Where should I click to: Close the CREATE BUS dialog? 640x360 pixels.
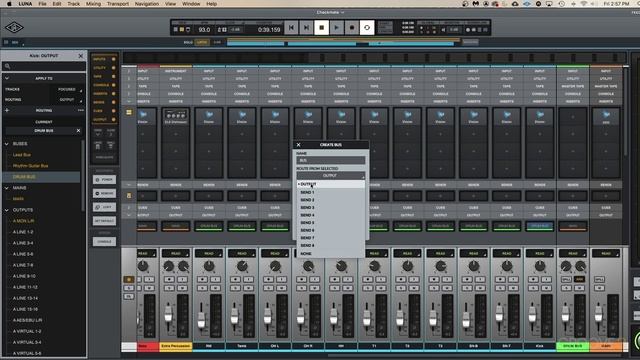[298, 144]
